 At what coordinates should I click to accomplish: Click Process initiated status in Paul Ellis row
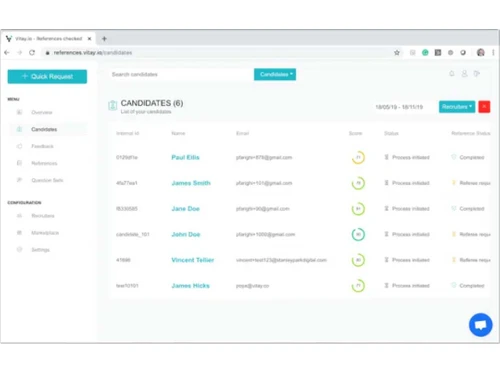pyautogui.click(x=407, y=157)
